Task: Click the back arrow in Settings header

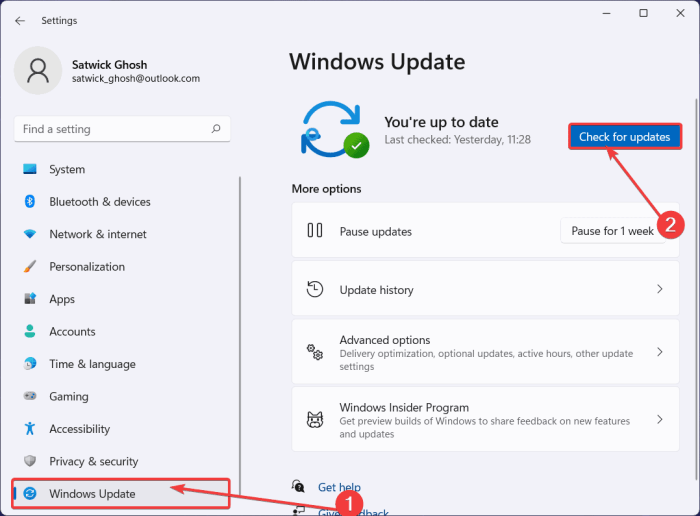Action: pyautogui.click(x=21, y=20)
